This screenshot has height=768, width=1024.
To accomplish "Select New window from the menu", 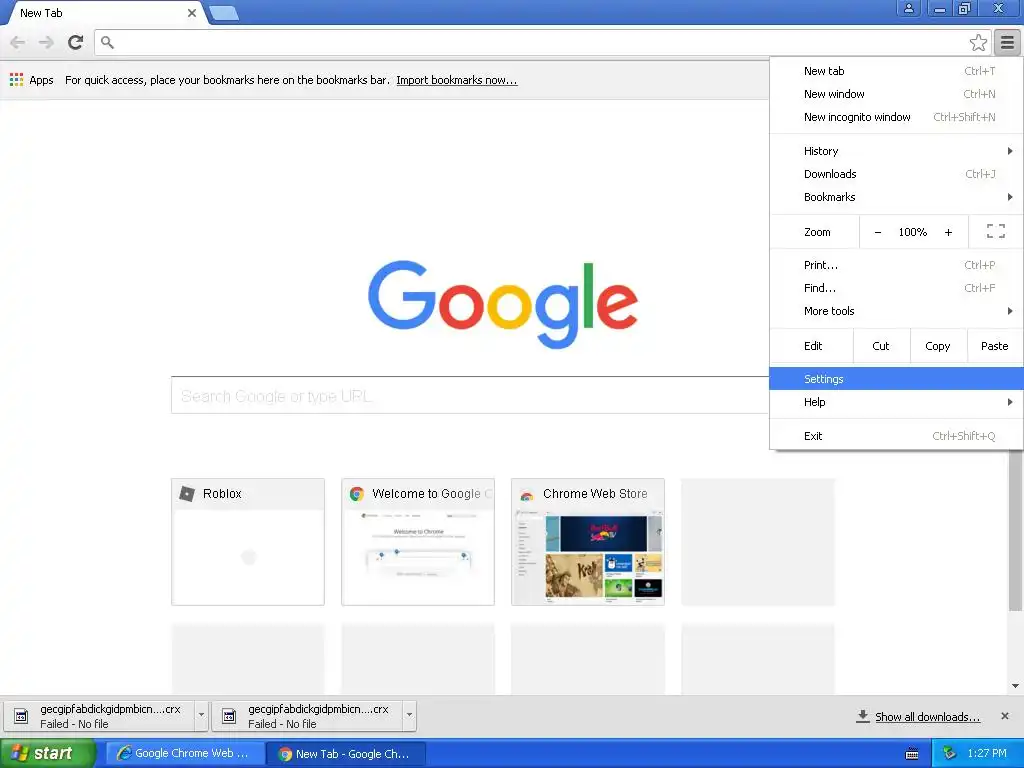I will (896, 94).
